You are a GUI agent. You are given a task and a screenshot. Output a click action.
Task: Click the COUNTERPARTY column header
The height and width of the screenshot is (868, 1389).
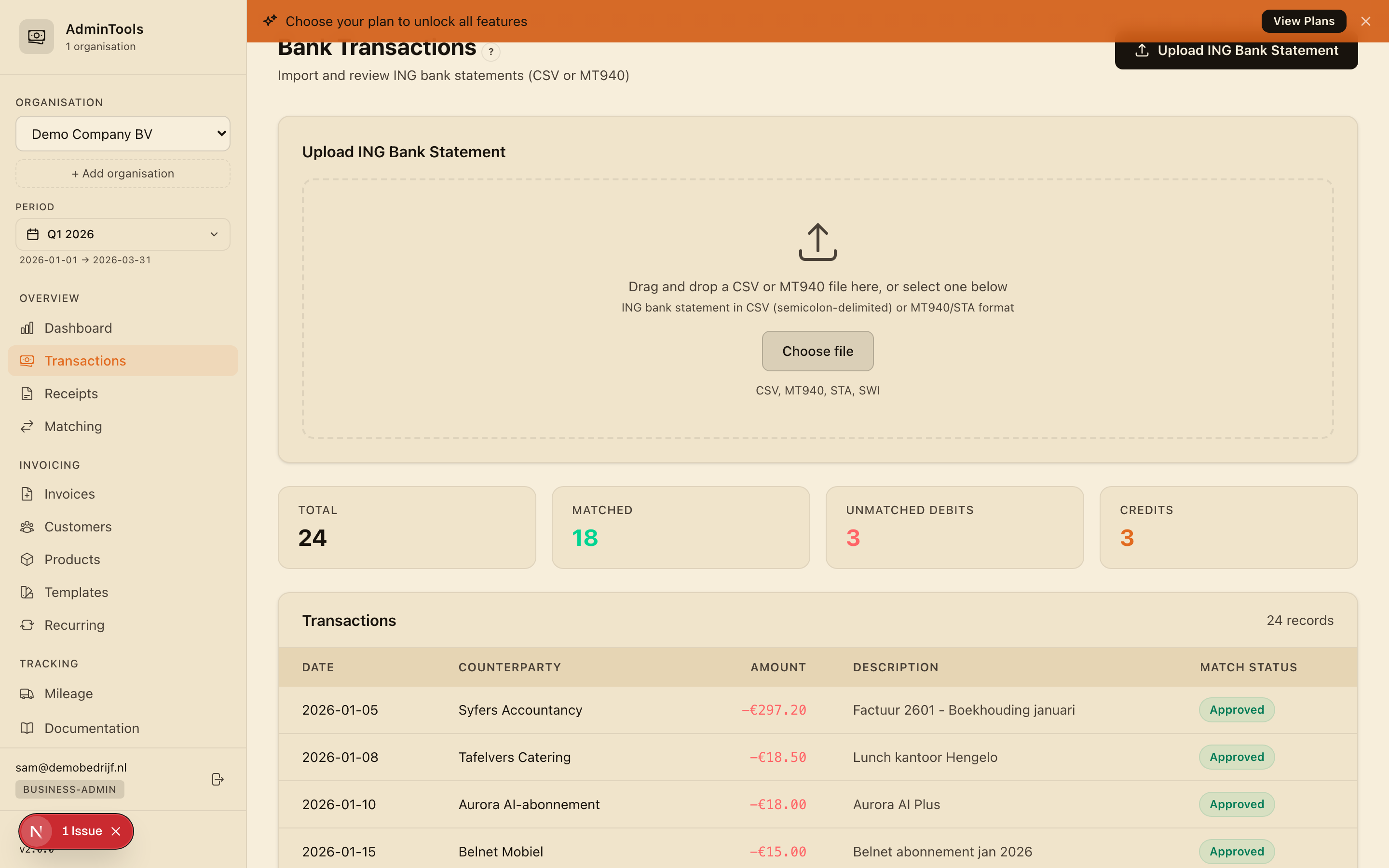[510, 667]
